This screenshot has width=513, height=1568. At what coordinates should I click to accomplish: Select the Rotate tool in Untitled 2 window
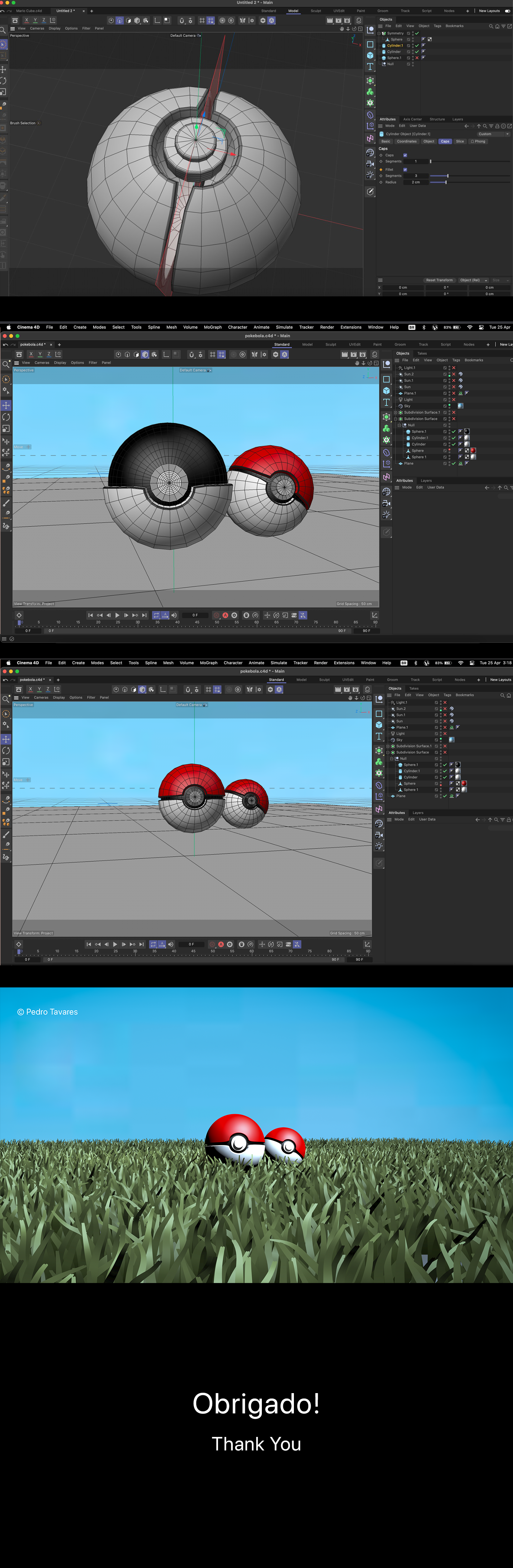[4, 81]
